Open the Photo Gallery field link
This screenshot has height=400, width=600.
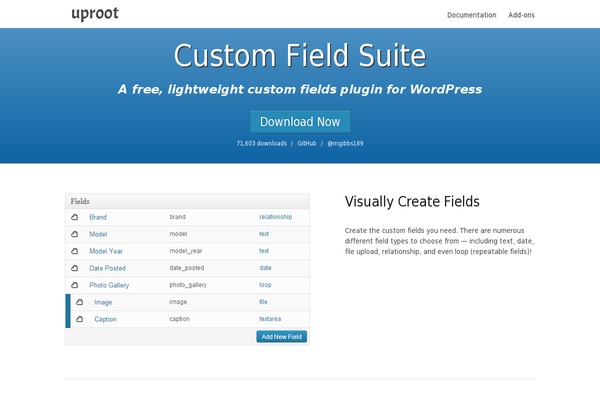(x=109, y=285)
